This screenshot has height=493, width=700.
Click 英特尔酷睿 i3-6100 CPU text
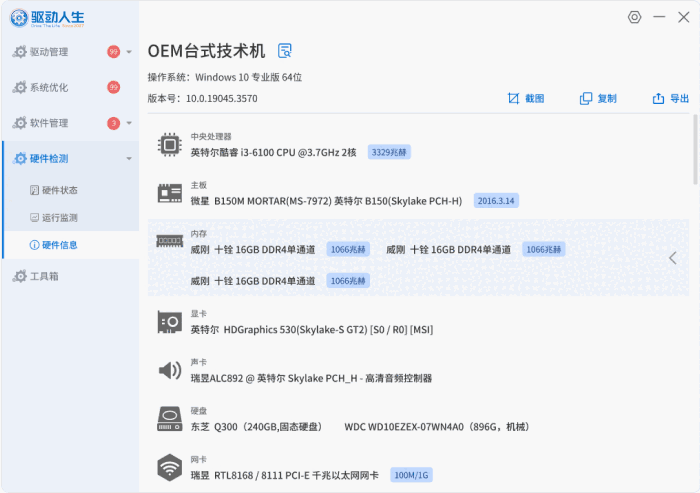273,153
